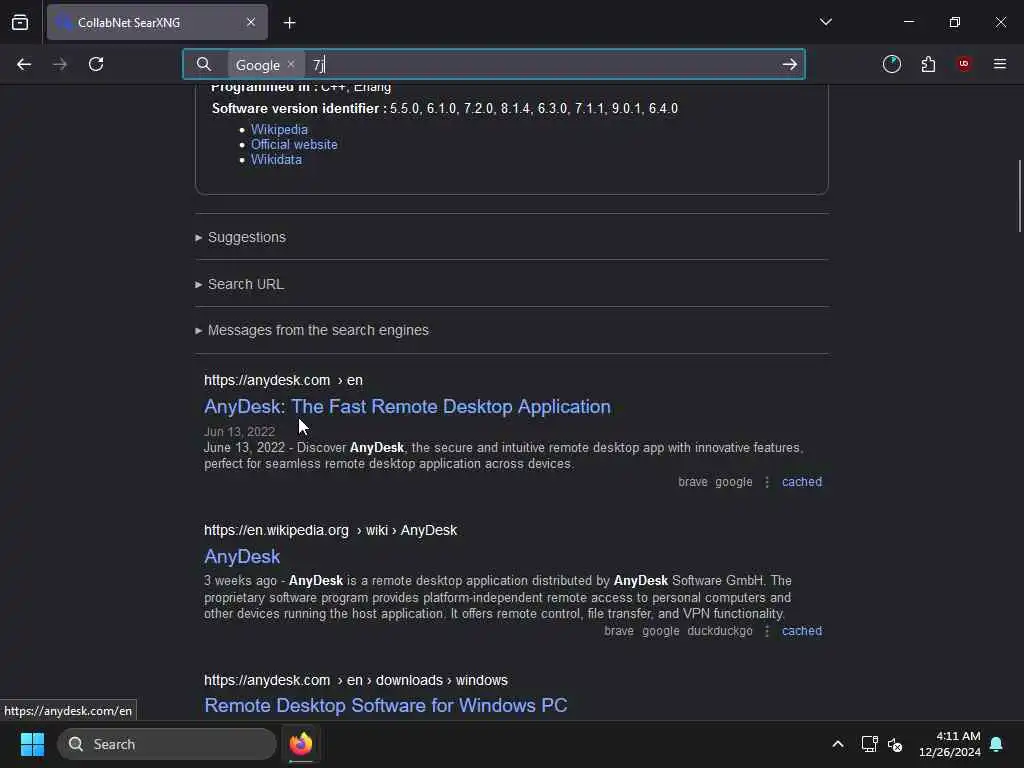The width and height of the screenshot is (1024, 768).
Task: Close the CollabNet SearXNG tab
Action: click(x=251, y=22)
